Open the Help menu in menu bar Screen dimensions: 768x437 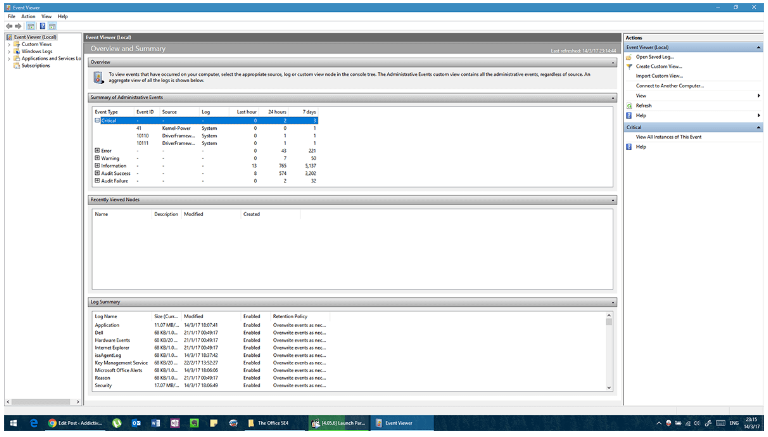click(63, 16)
